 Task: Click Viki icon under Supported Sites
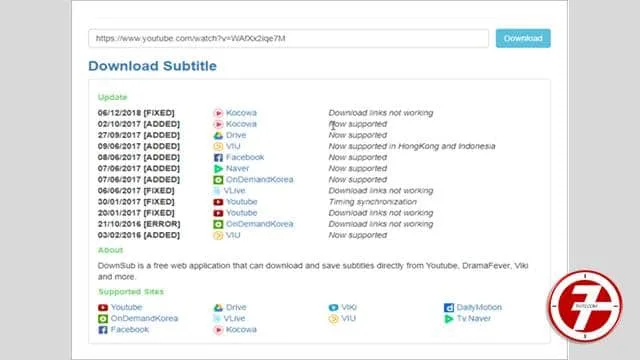click(x=333, y=307)
